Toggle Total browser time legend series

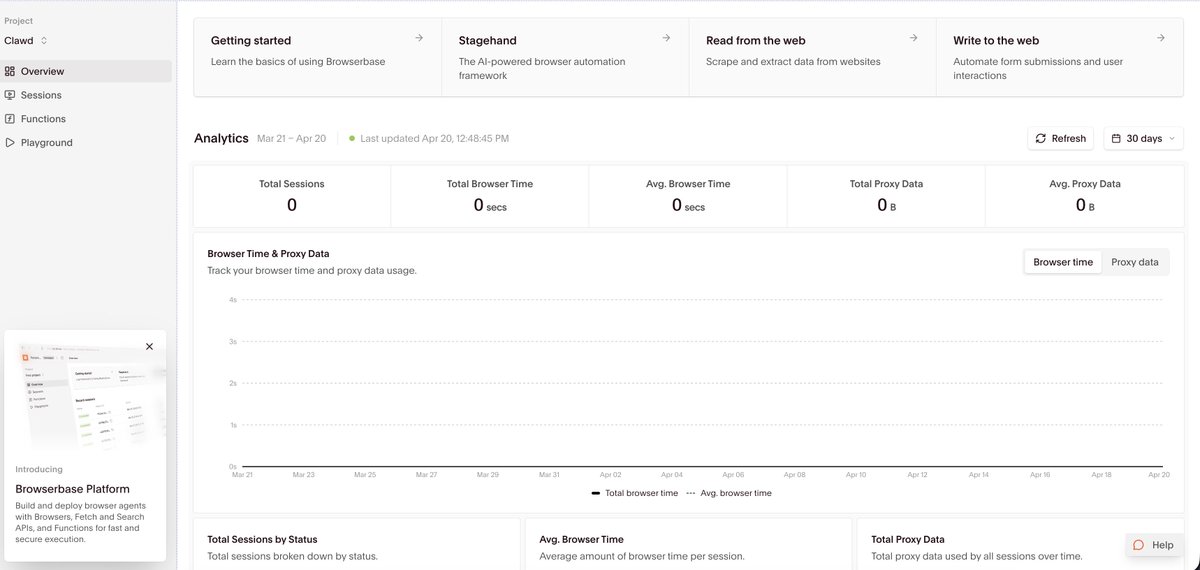pos(634,493)
